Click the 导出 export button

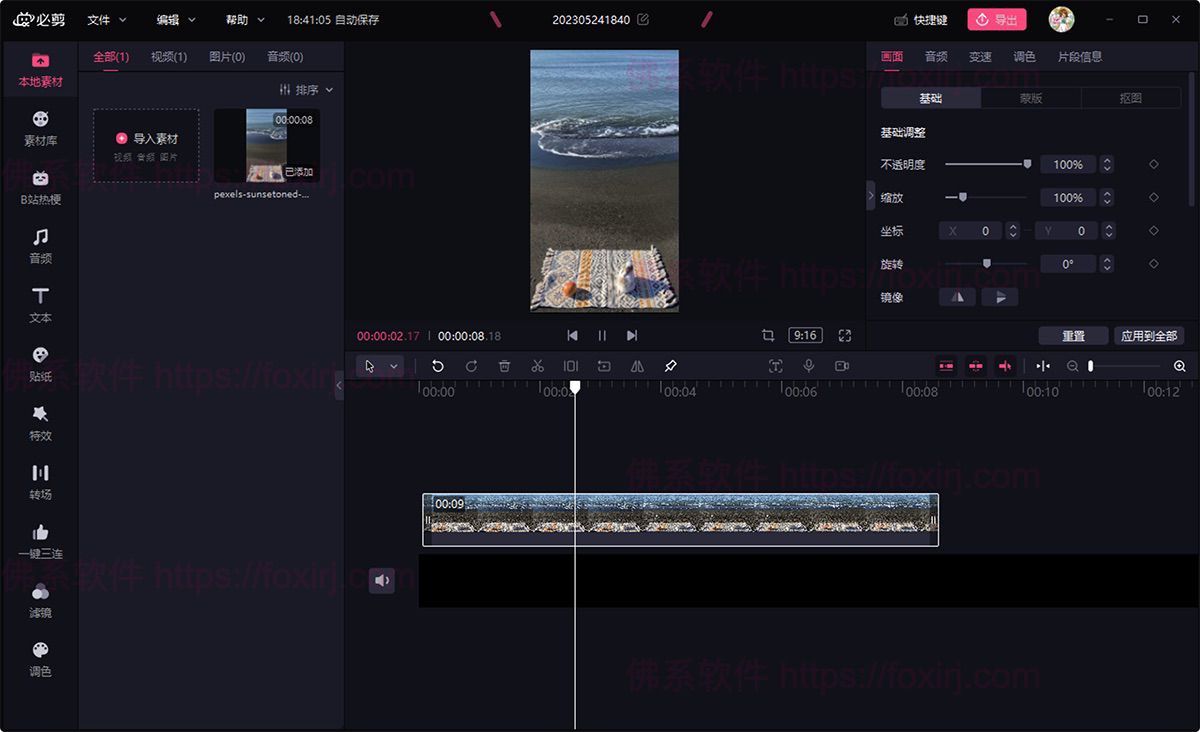(x=996, y=20)
